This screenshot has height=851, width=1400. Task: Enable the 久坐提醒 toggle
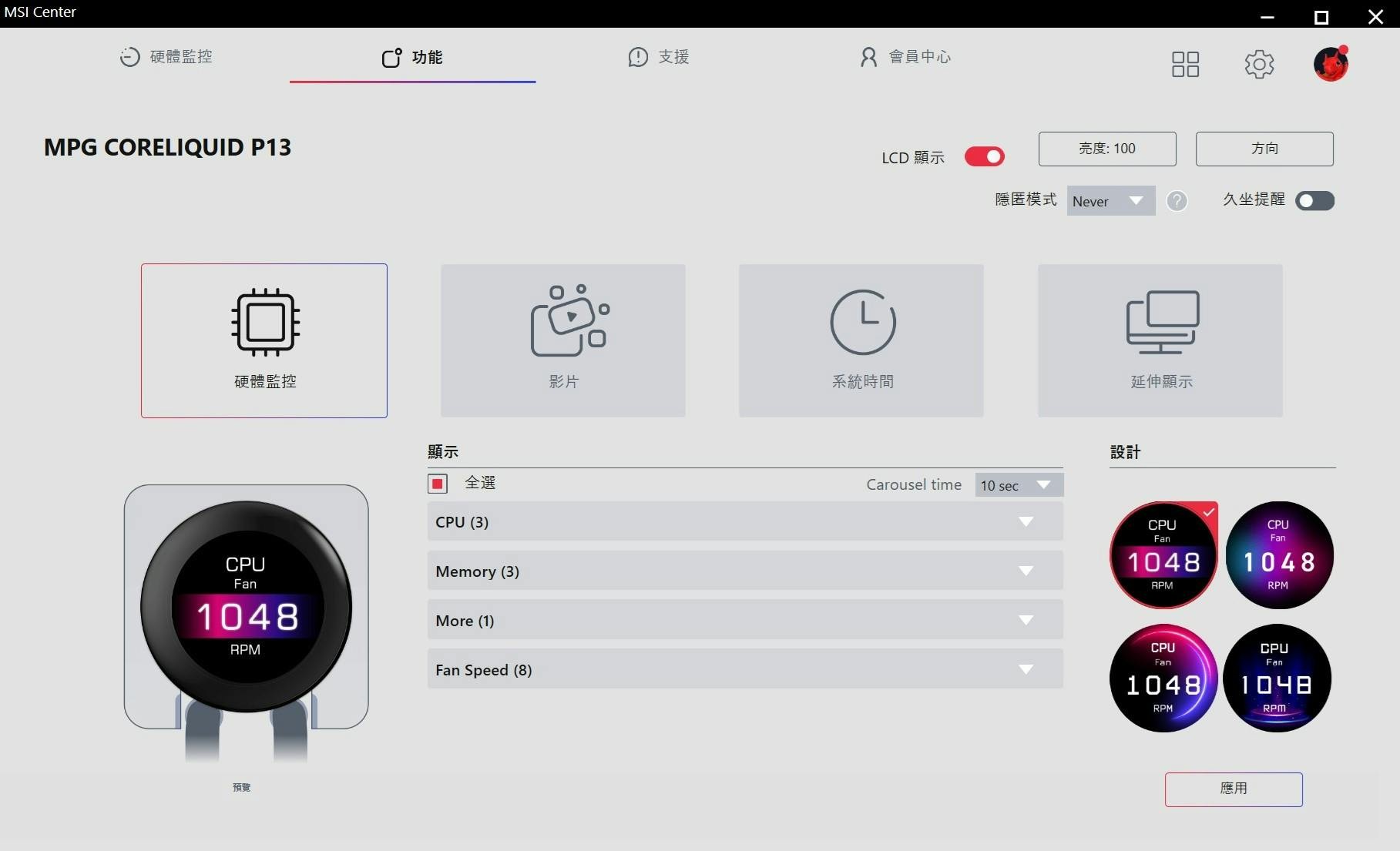click(x=1314, y=201)
